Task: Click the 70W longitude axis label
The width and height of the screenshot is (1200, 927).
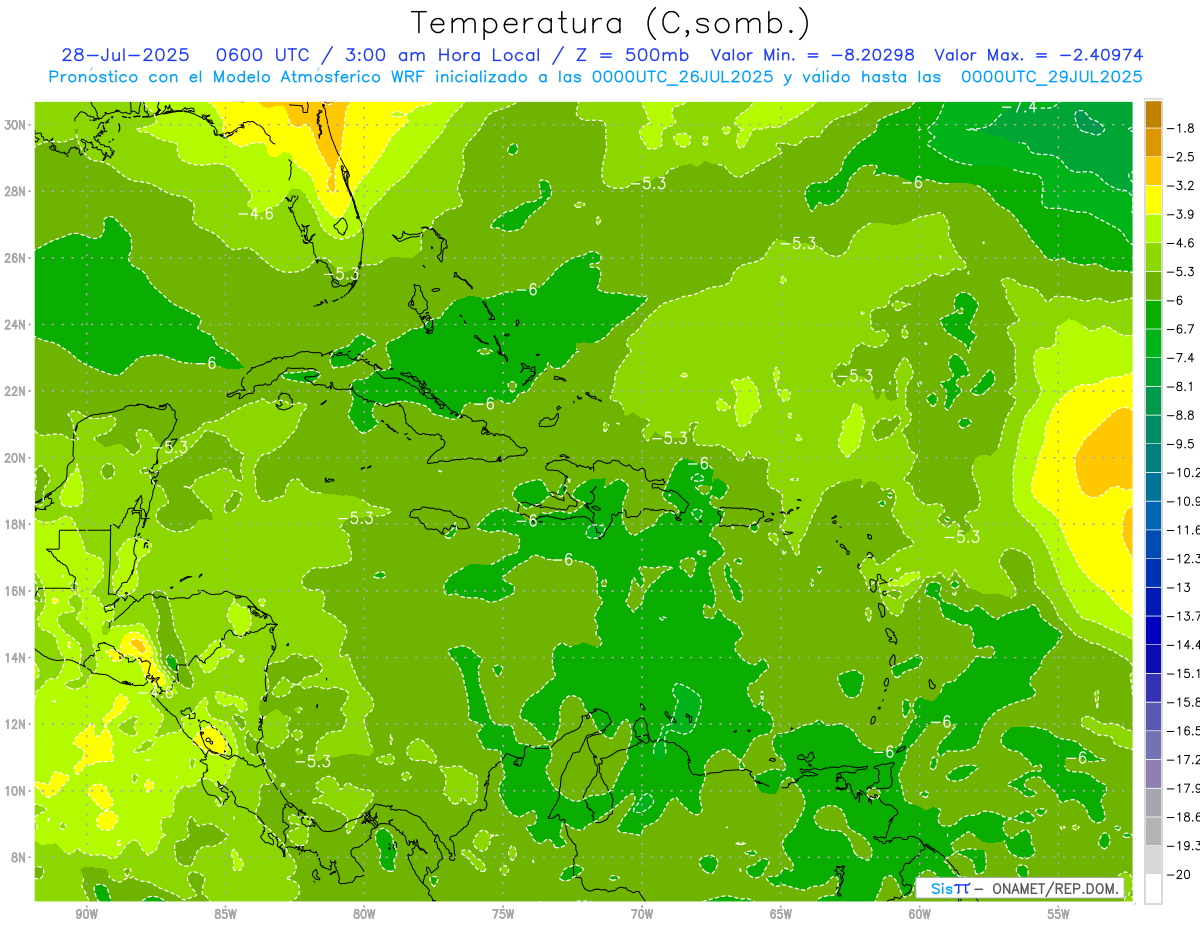Action: 642,913
